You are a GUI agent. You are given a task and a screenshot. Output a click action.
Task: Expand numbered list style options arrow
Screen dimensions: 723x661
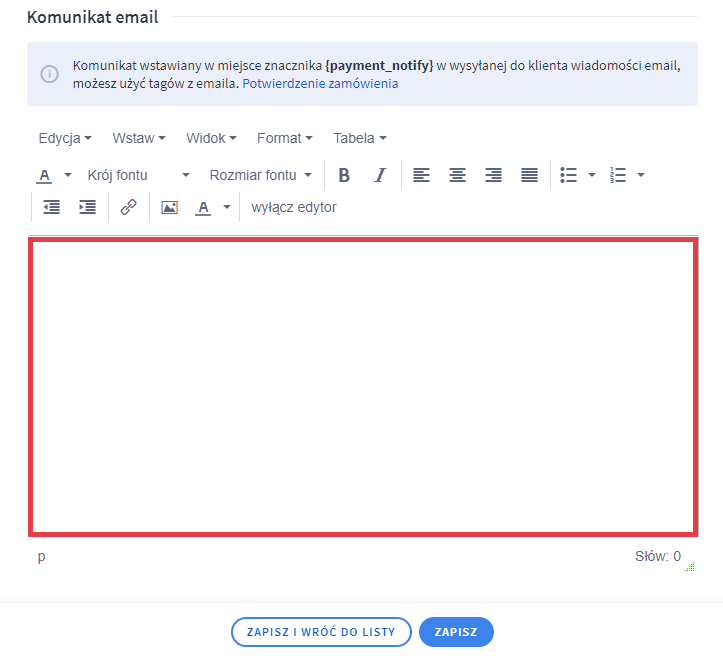pyautogui.click(x=641, y=175)
